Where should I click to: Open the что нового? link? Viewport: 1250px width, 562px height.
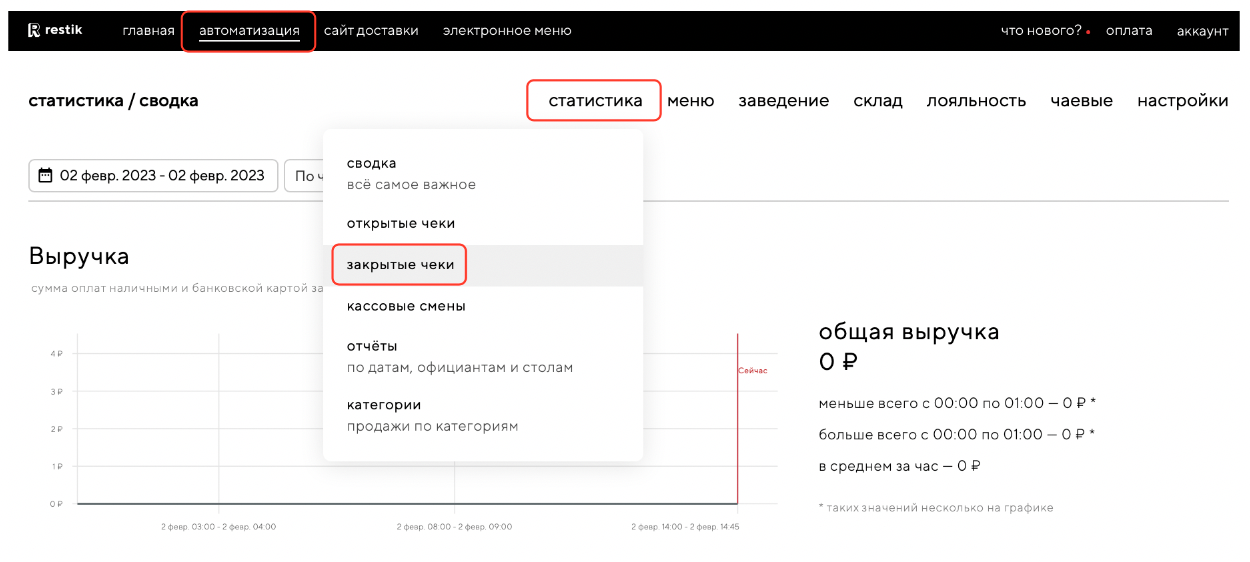click(x=1041, y=31)
